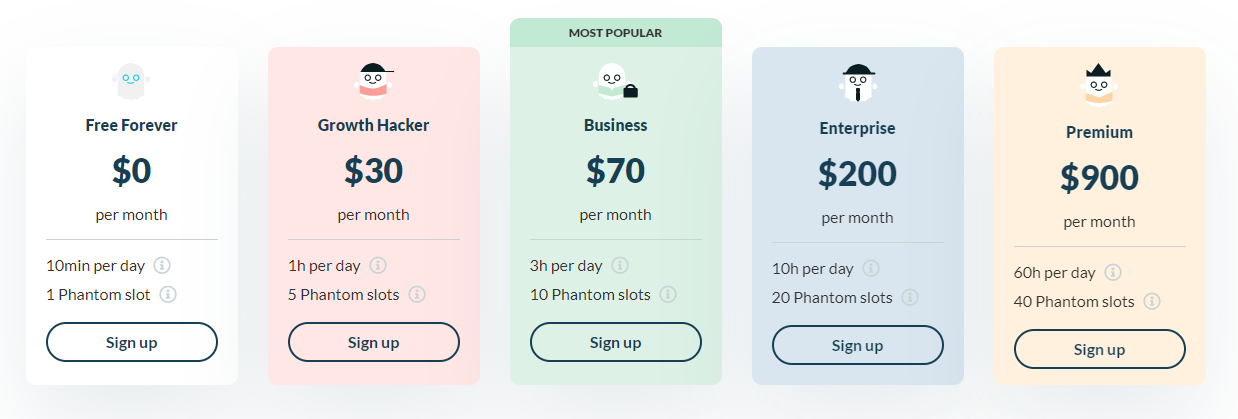This screenshot has height=419, width=1238.
Task: Sign up for the Enterprise plan
Action: click(858, 345)
